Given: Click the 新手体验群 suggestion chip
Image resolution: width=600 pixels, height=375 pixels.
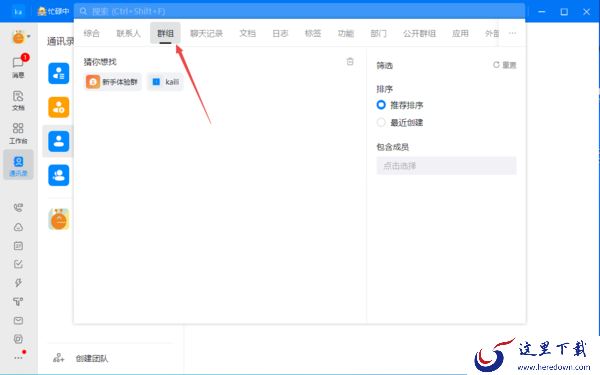Looking at the screenshot, I should [113, 82].
